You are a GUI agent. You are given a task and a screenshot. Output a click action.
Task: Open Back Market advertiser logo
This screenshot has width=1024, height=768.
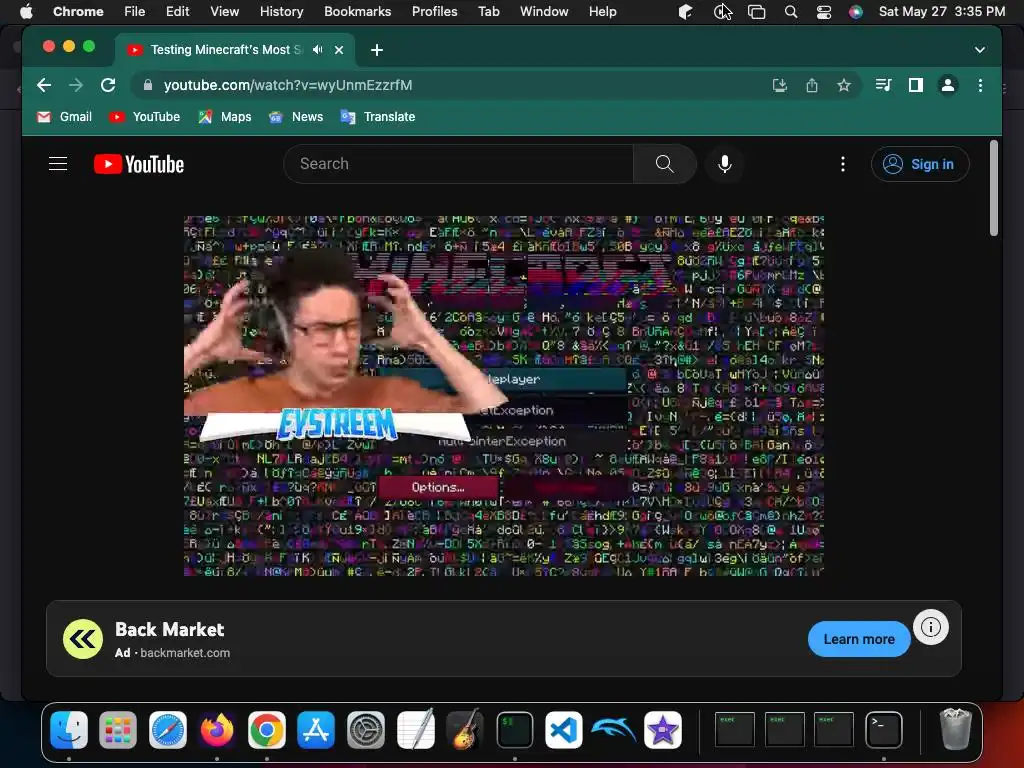(x=83, y=639)
